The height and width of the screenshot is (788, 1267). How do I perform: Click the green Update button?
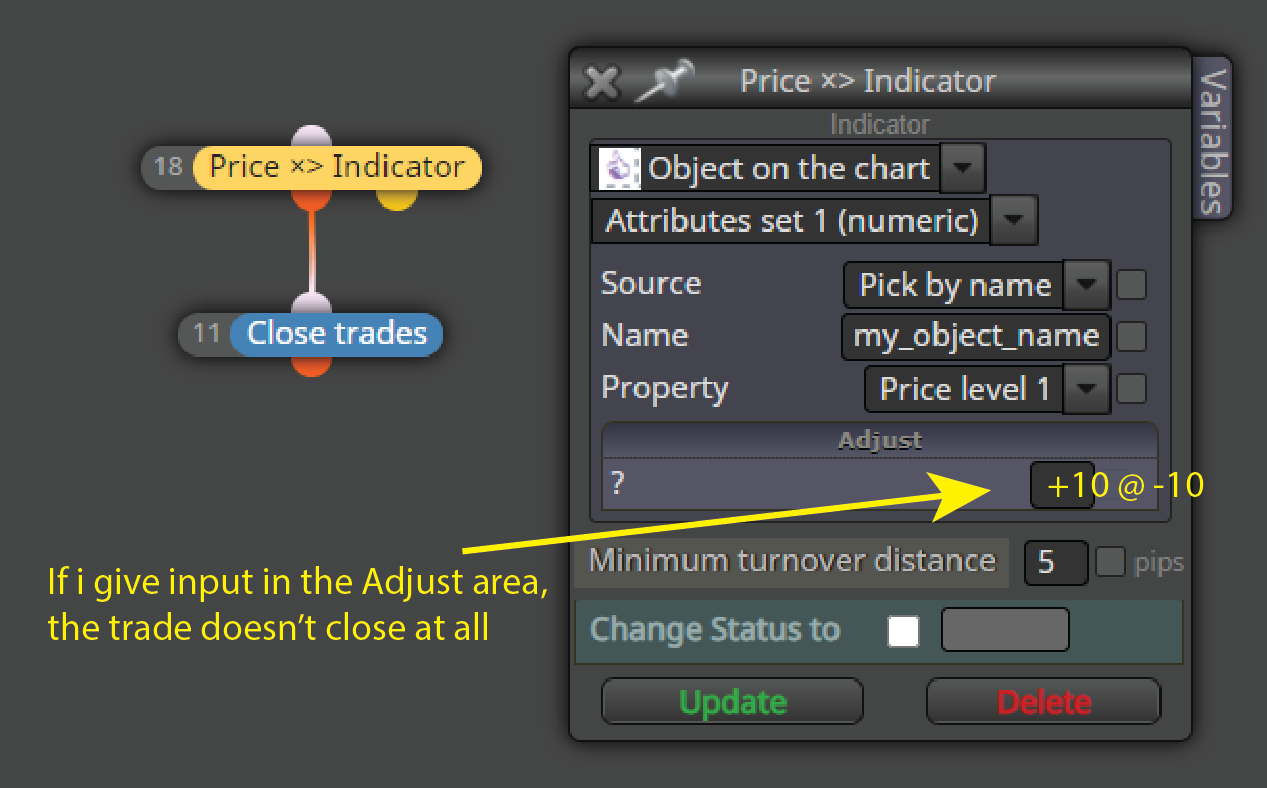point(732,701)
